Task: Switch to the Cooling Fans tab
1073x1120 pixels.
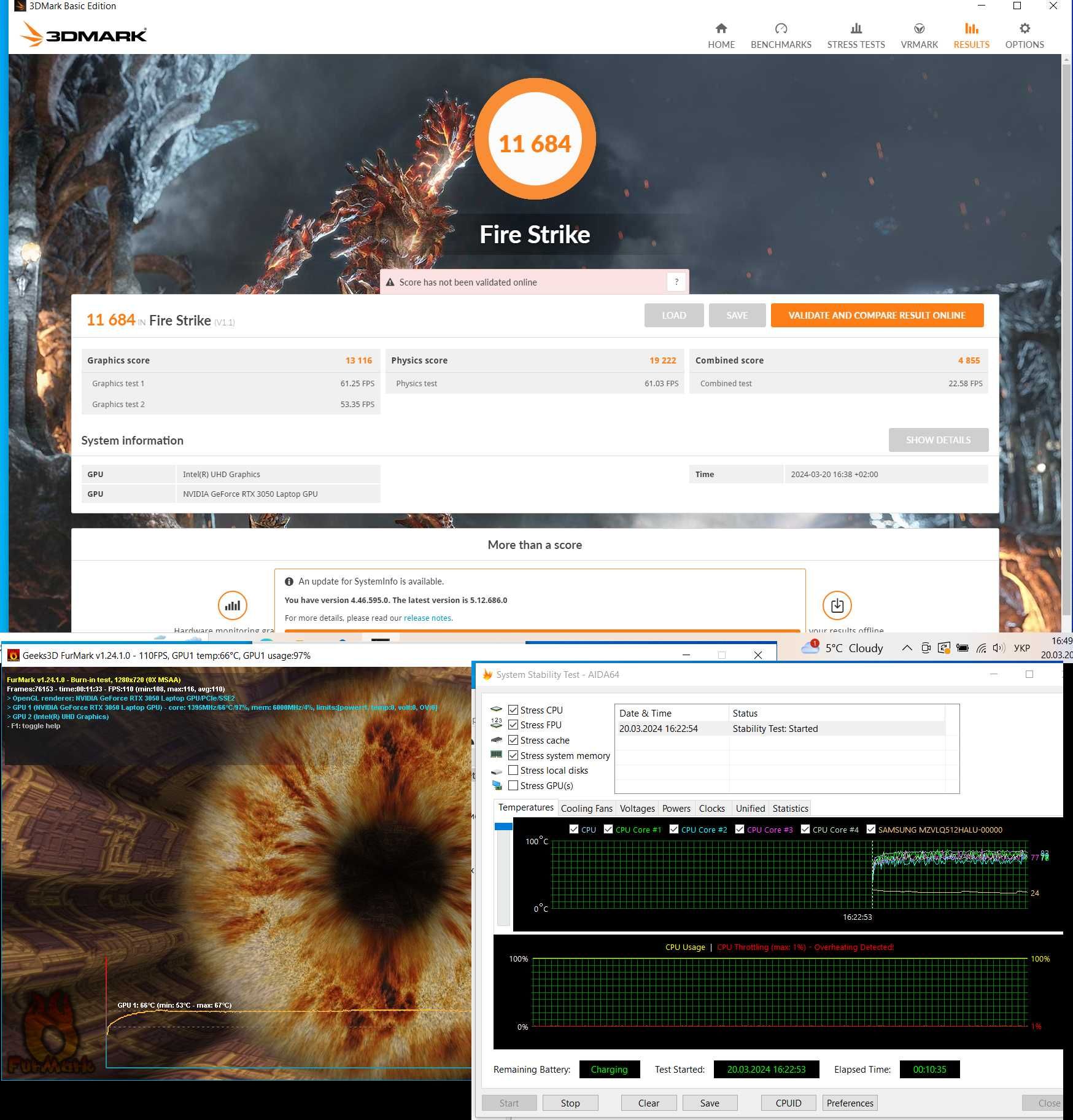Action: [x=586, y=809]
